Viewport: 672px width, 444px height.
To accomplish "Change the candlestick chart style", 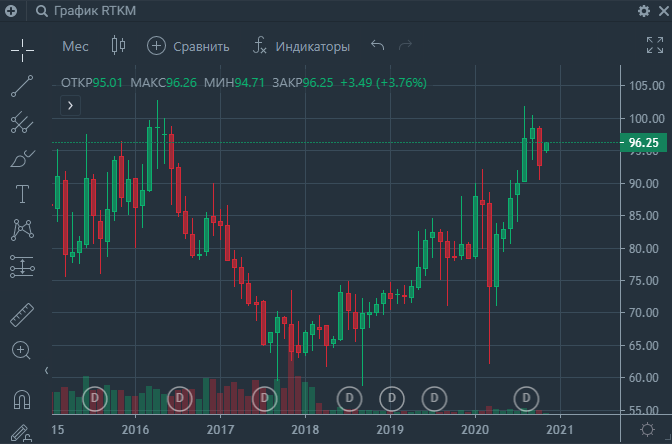I will pyautogui.click(x=118, y=45).
